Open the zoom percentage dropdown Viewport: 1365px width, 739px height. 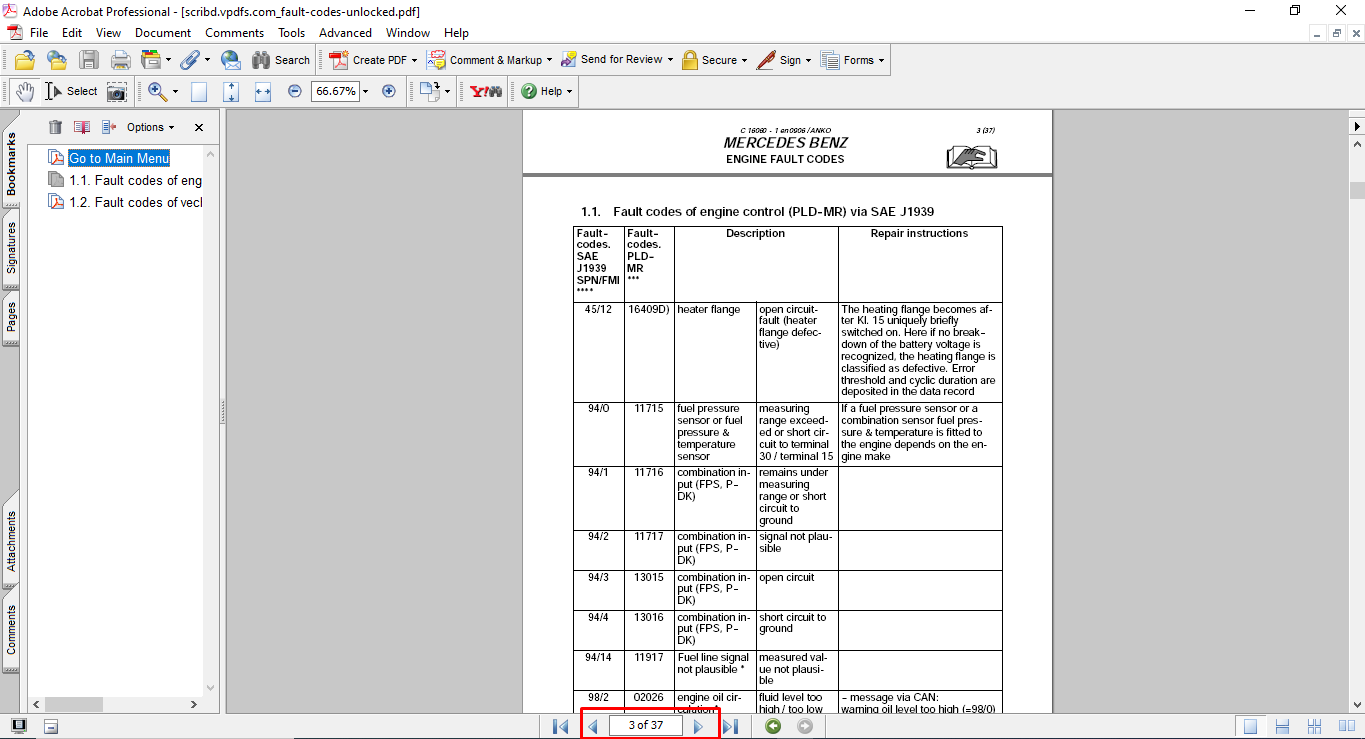point(366,91)
